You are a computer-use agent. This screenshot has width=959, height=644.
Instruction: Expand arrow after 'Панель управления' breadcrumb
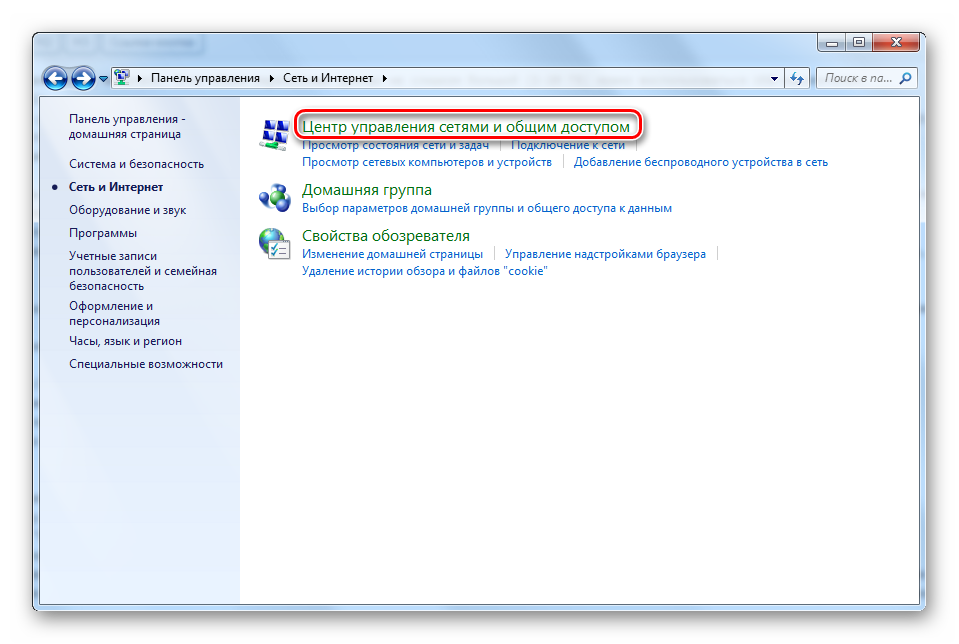coord(272,78)
